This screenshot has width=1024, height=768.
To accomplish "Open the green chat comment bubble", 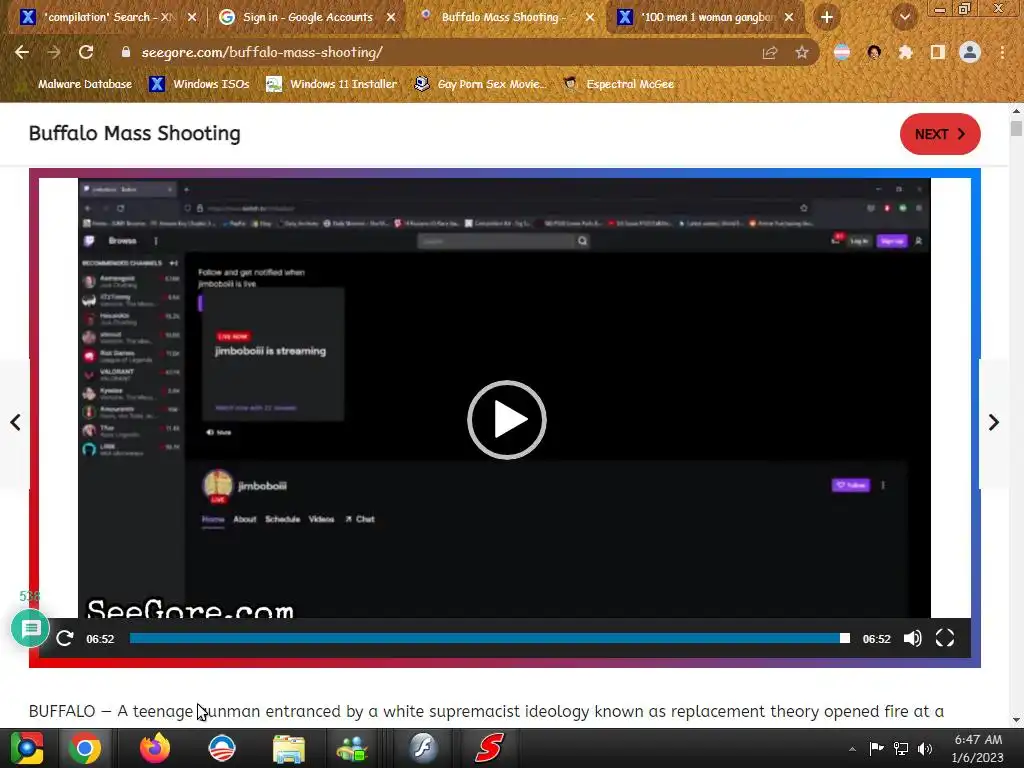I will (30, 629).
